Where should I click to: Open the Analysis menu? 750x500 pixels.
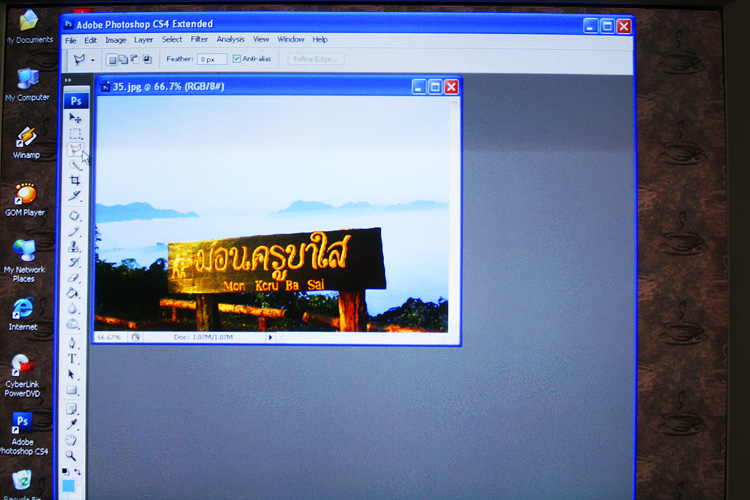click(x=231, y=39)
